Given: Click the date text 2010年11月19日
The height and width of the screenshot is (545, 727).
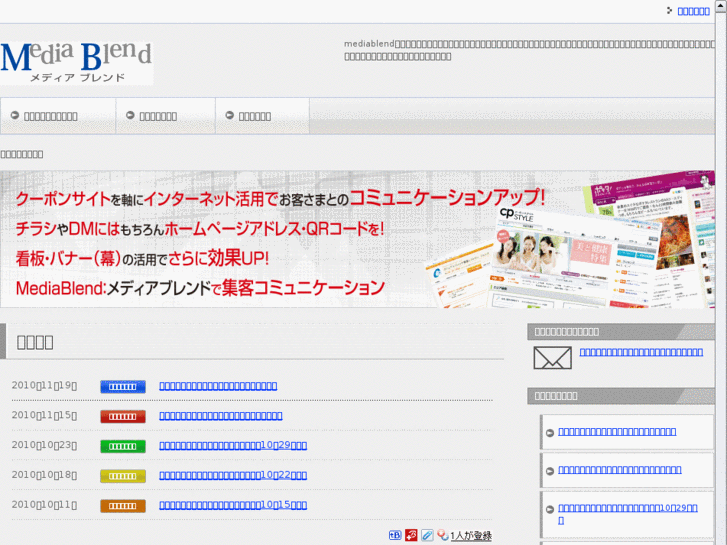Looking at the screenshot, I should tap(45, 385).
